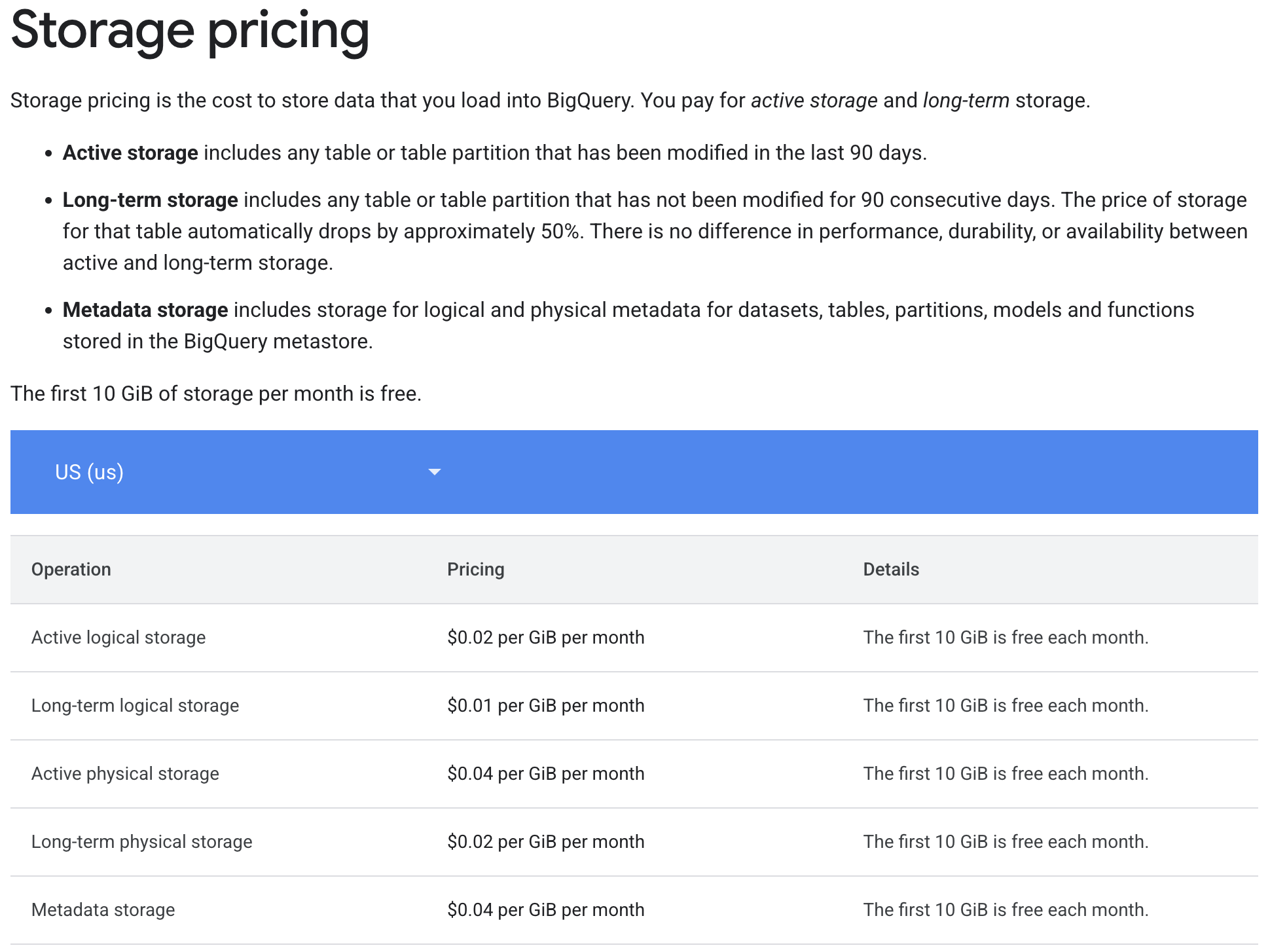Click the $0.04 price for Metadata storage

point(545,910)
